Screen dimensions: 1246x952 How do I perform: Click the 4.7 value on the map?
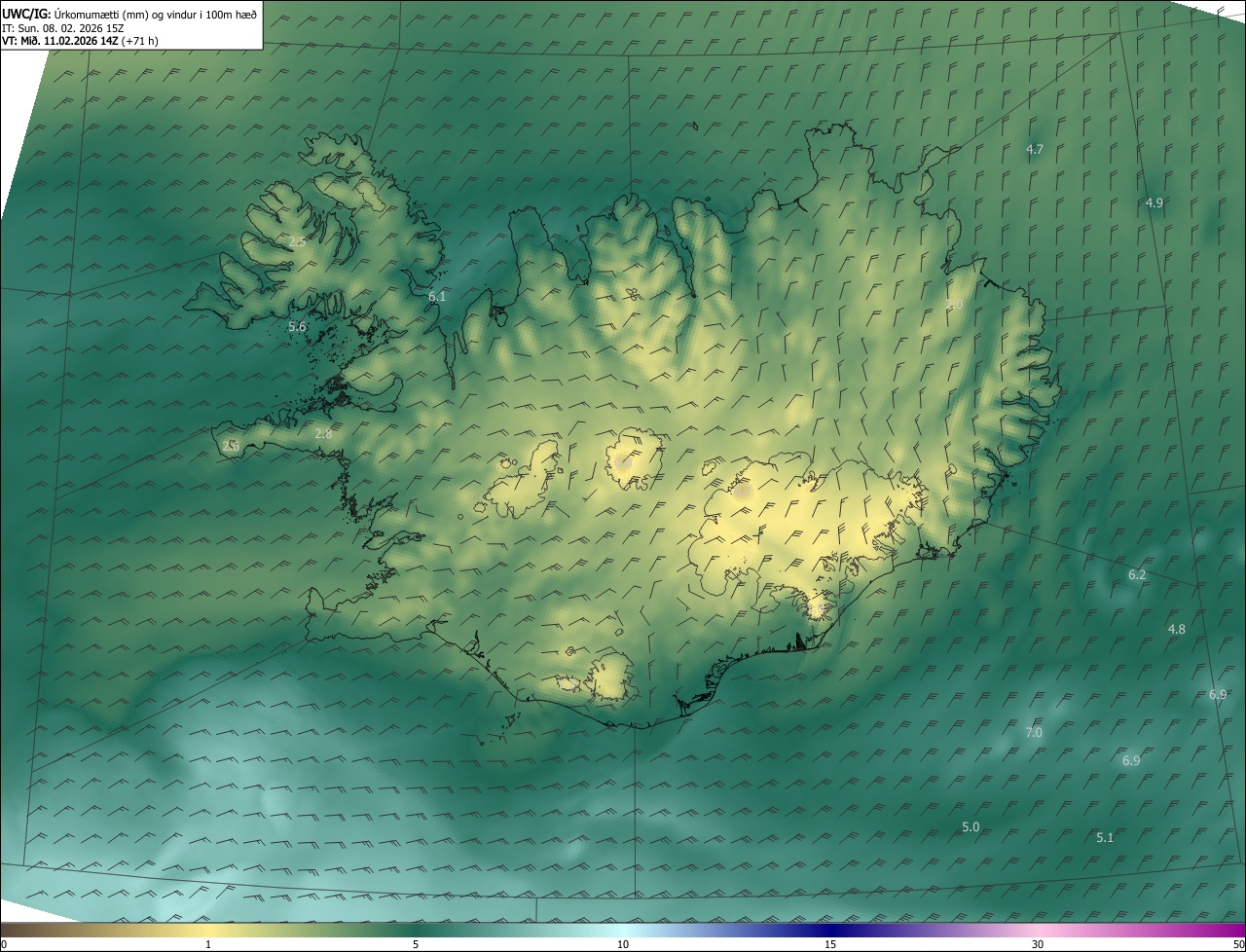coord(1035,149)
